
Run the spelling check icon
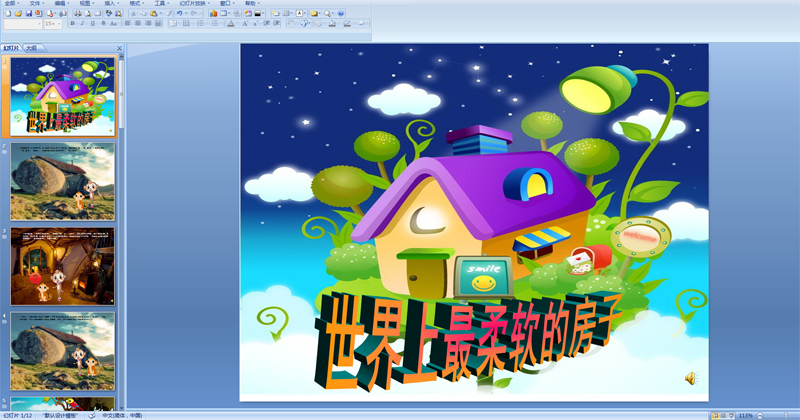tap(109, 14)
